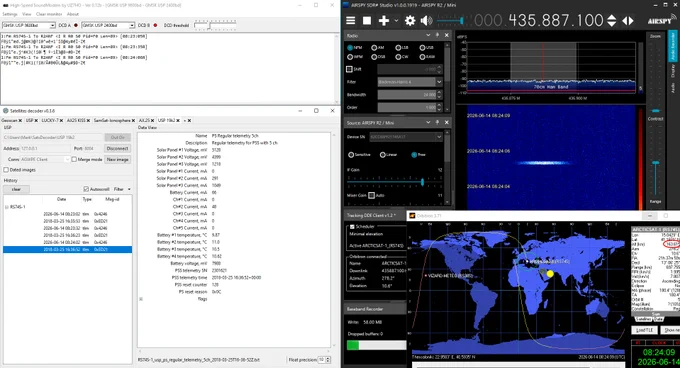Click the DCD B red indicator in SoundModem
The width and height of the screenshot is (680, 368).
pyautogui.click(x=155, y=25)
